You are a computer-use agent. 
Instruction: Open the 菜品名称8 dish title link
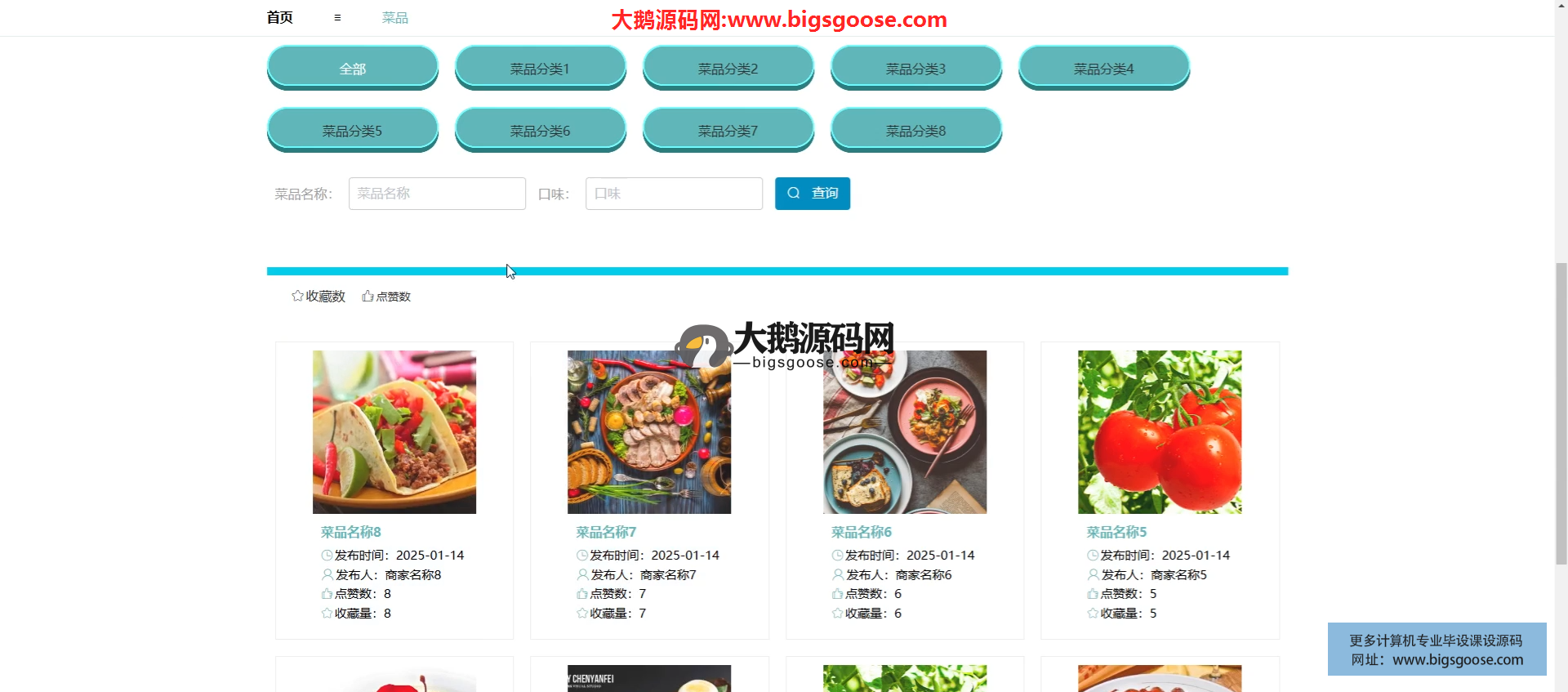tap(351, 533)
